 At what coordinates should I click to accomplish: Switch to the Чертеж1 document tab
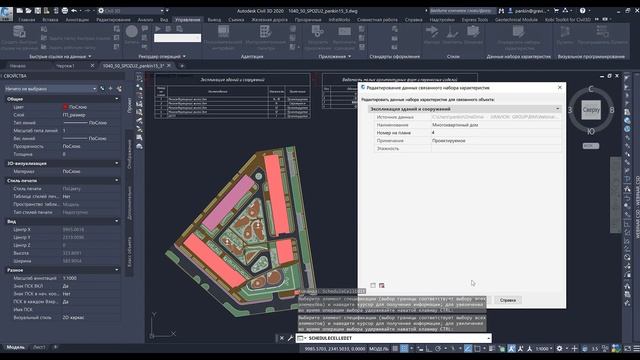pyautogui.click(x=65, y=66)
